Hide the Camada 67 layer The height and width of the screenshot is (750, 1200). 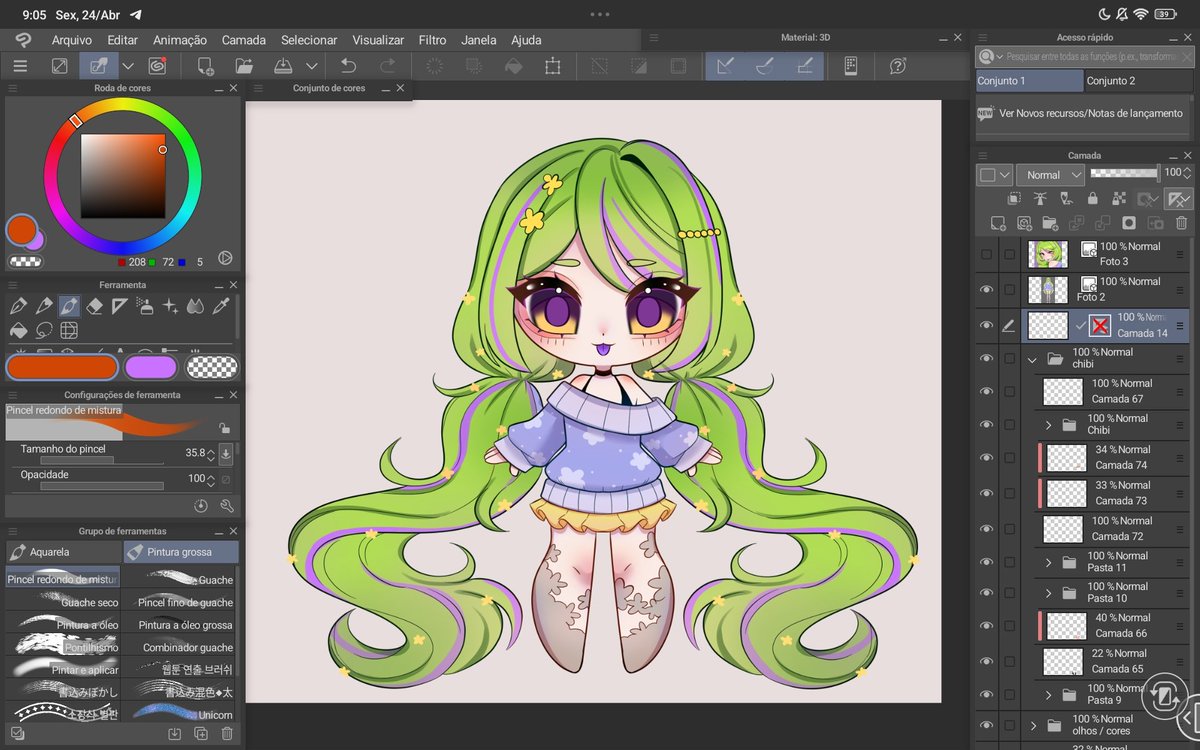tap(986, 391)
